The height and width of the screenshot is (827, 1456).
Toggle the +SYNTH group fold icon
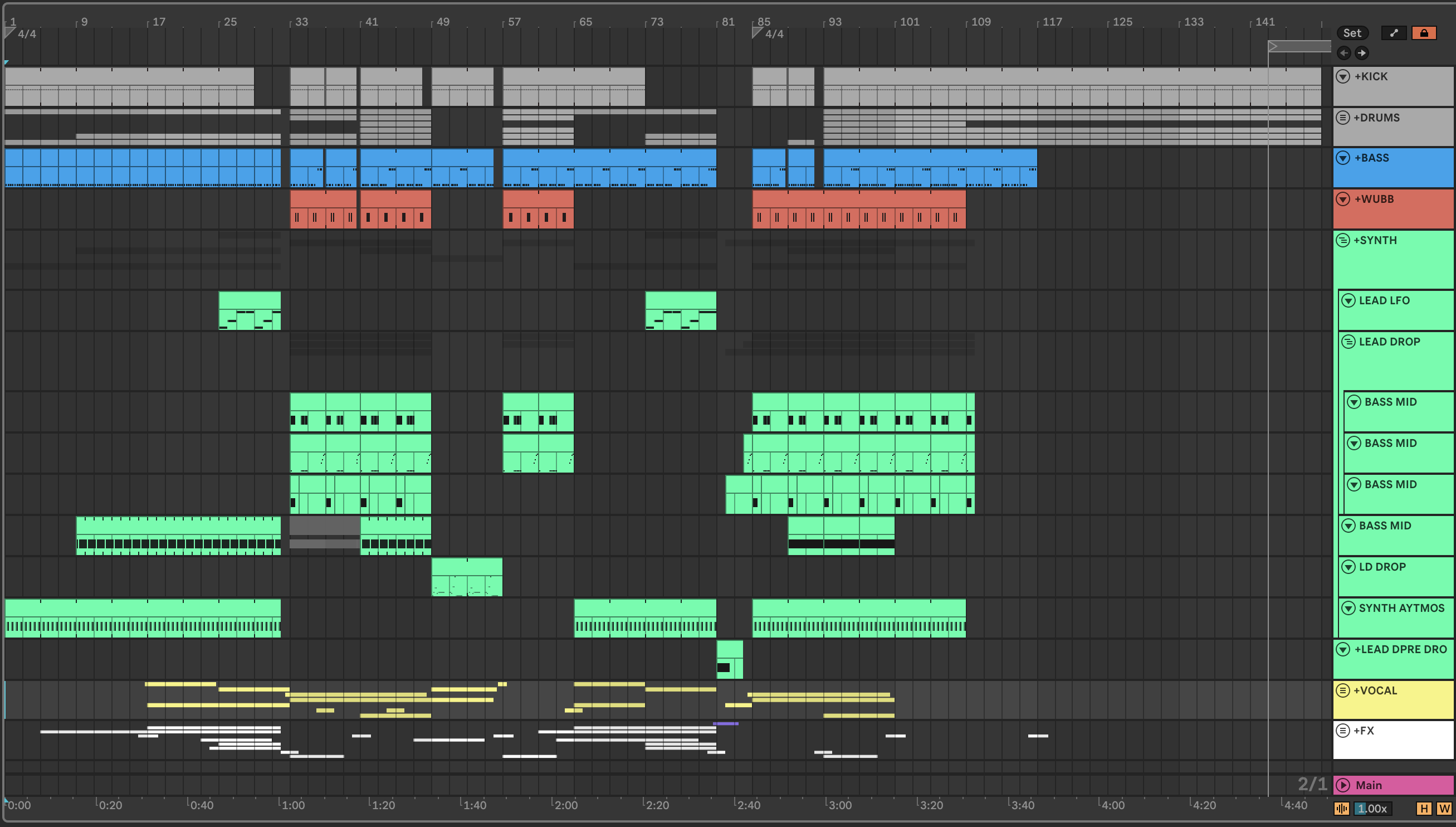tap(1343, 240)
